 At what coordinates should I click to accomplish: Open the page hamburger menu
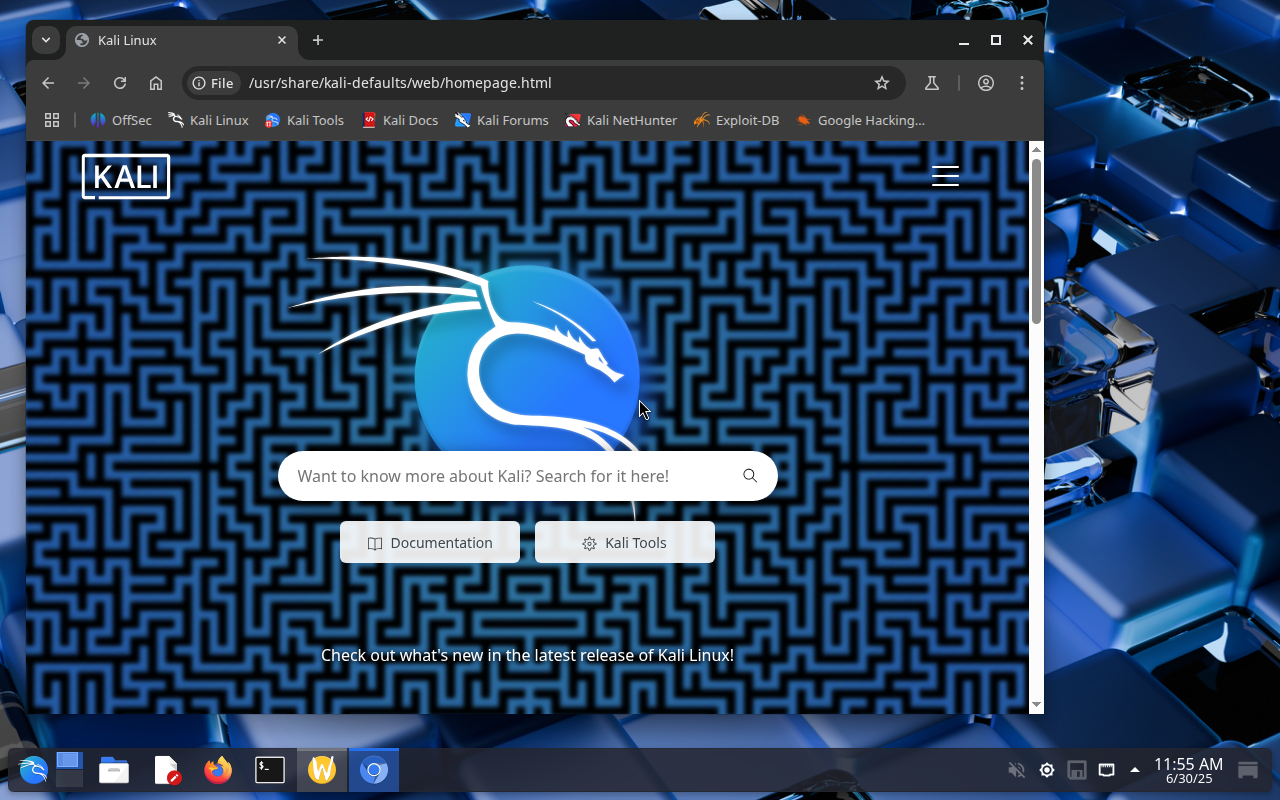tap(945, 176)
